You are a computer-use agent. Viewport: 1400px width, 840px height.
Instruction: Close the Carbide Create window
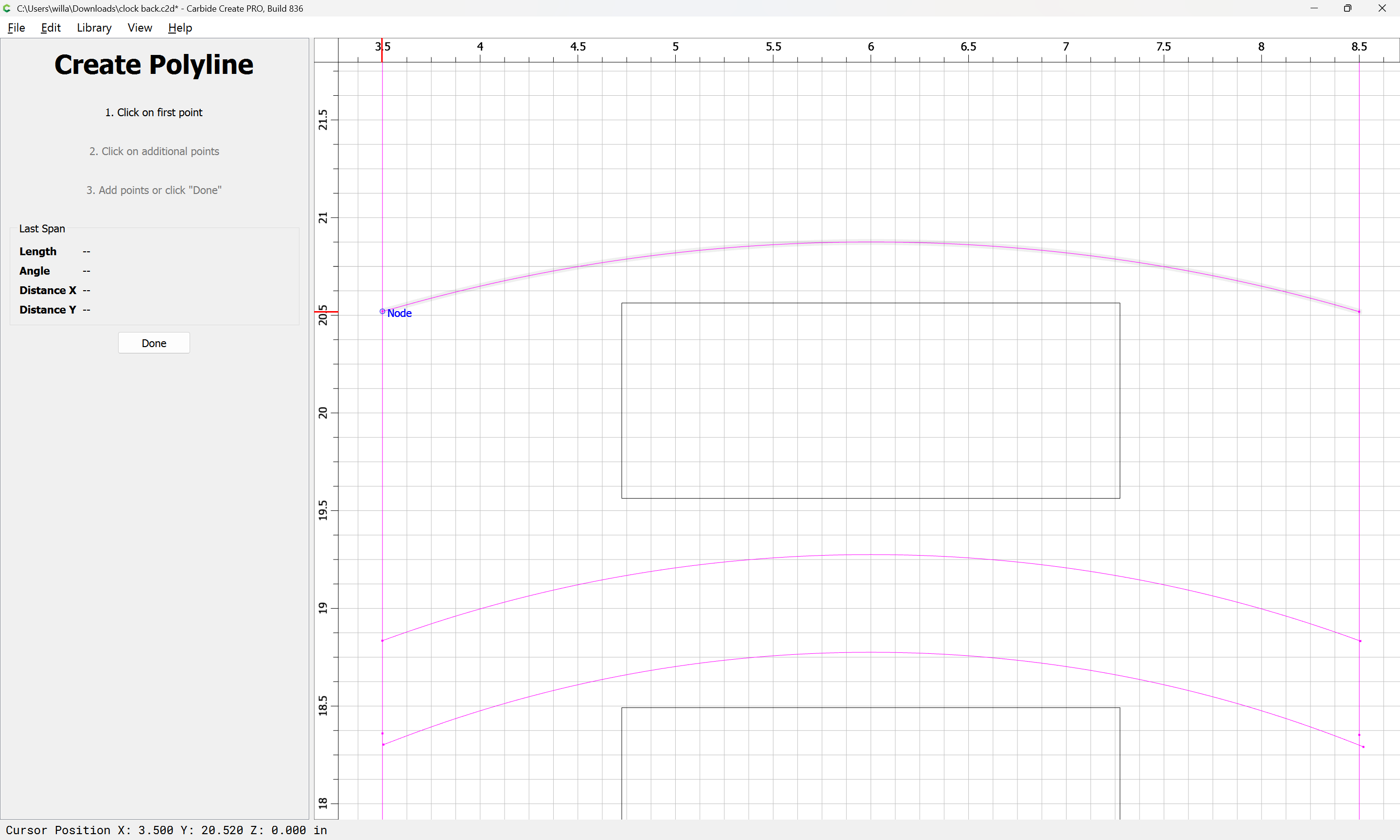pyautogui.click(x=1382, y=8)
